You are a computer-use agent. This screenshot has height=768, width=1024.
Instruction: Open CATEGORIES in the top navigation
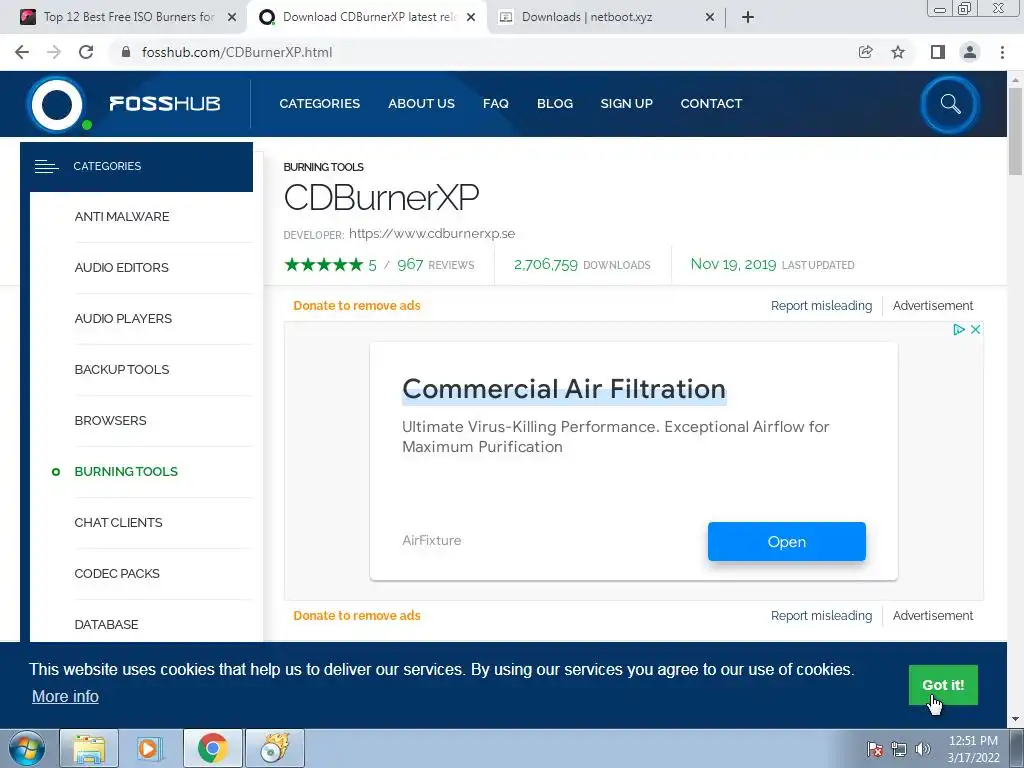pos(319,104)
